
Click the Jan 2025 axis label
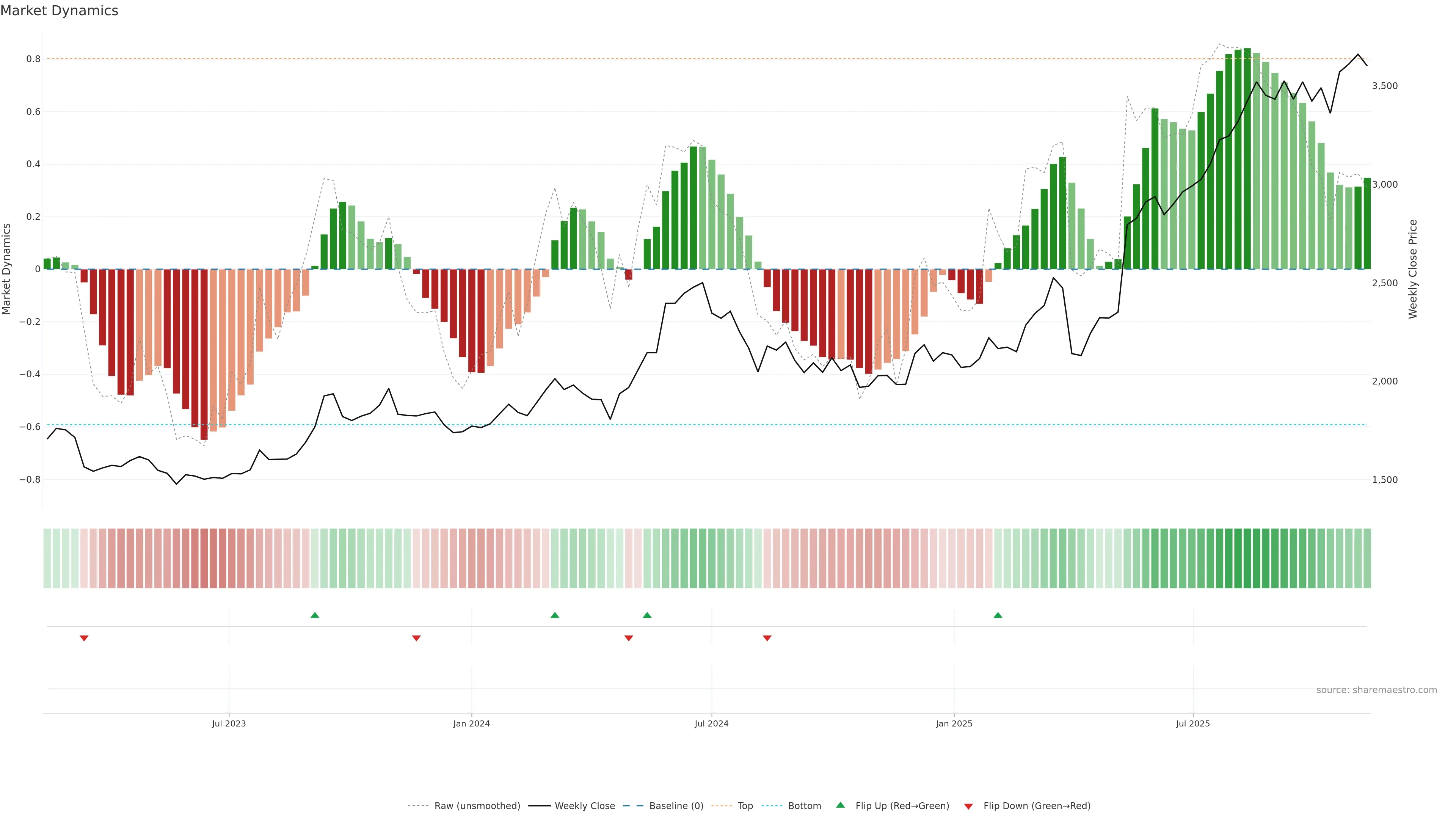click(x=954, y=723)
